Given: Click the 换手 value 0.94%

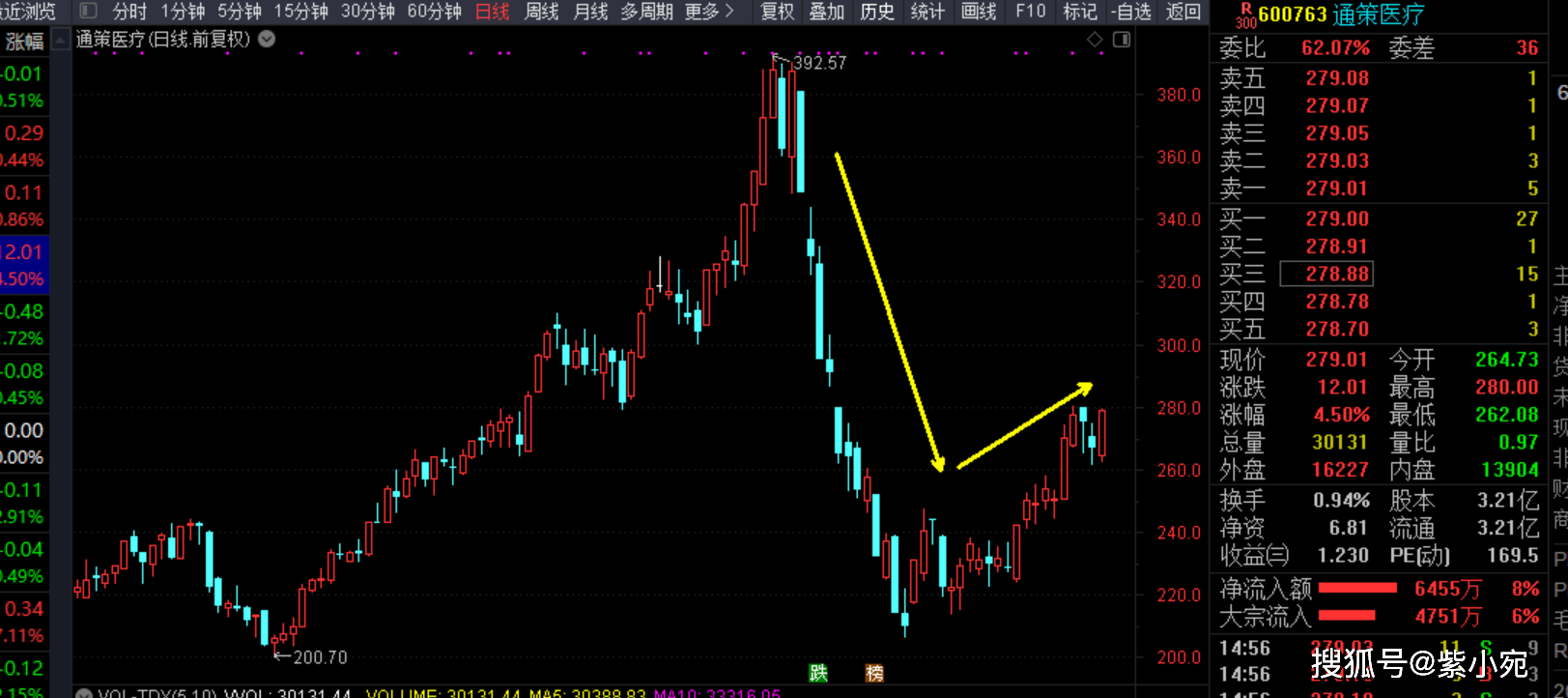Looking at the screenshot, I should [x=1341, y=501].
